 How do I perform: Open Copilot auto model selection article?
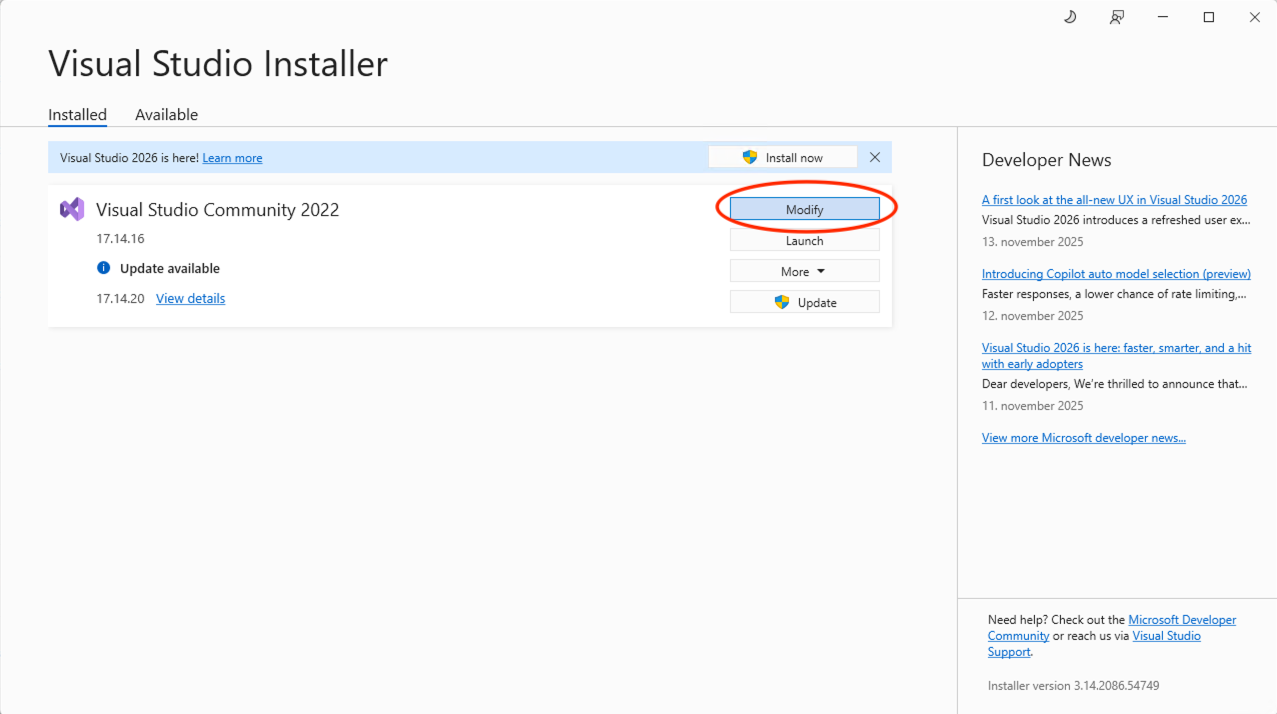coord(1116,274)
